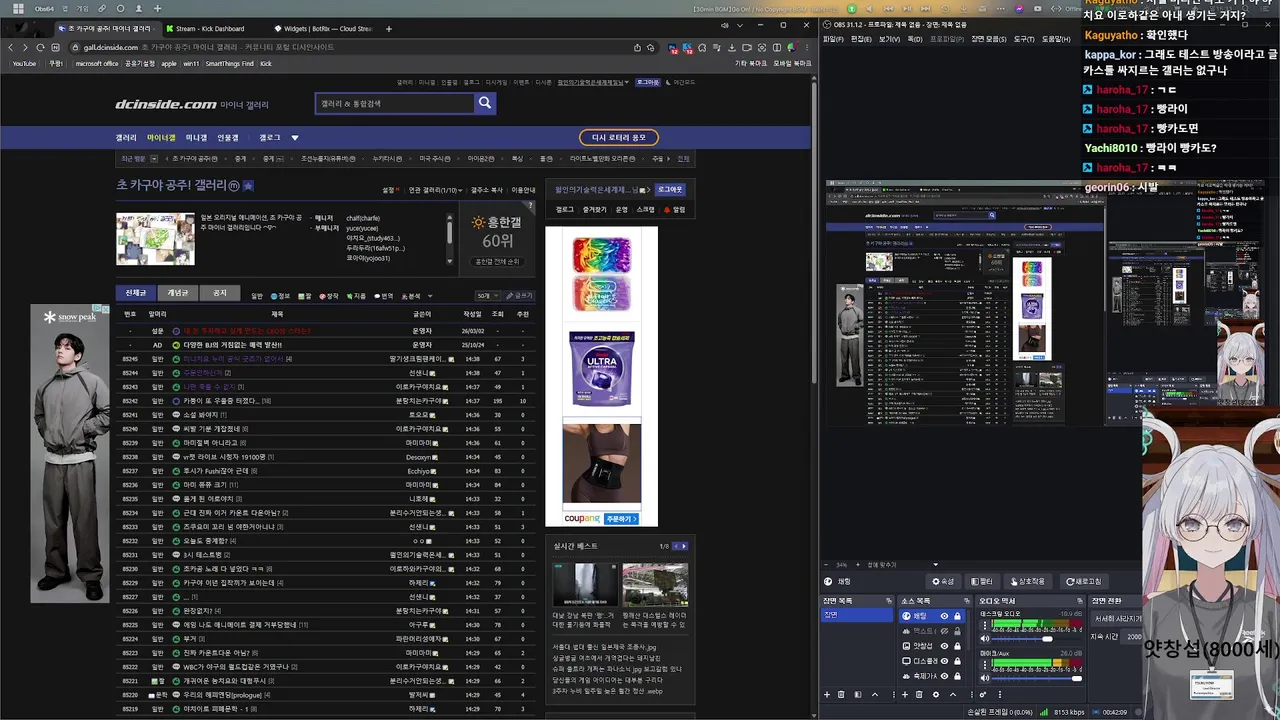Open advanced audio properties gear in mixer
The image size is (1280, 720).
982,695
